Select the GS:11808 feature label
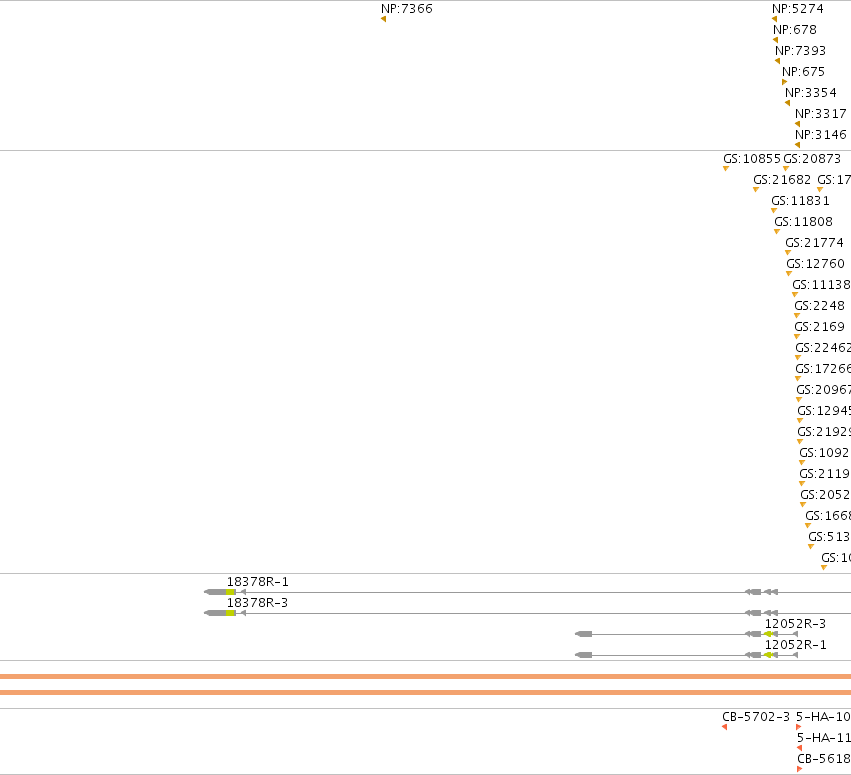The width and height of the screenshot is (851, 775). pyautogui.click(x=803, y=222)
